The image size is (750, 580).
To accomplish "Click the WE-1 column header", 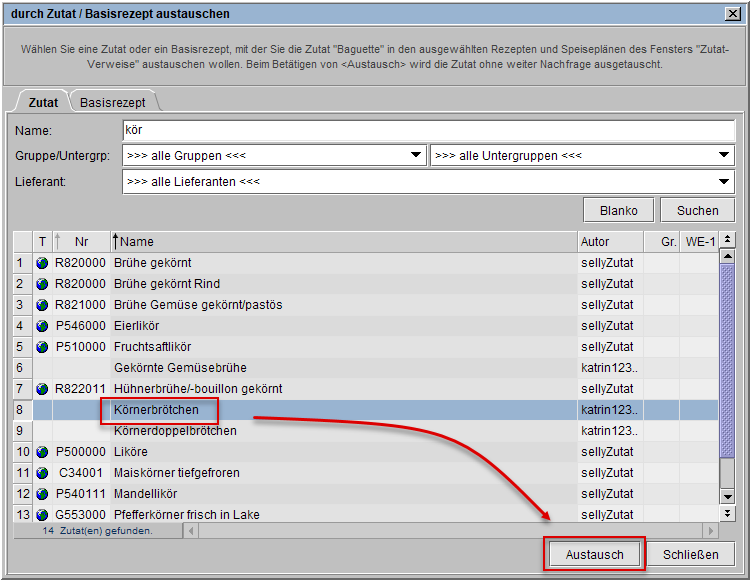I will (699, 242).
